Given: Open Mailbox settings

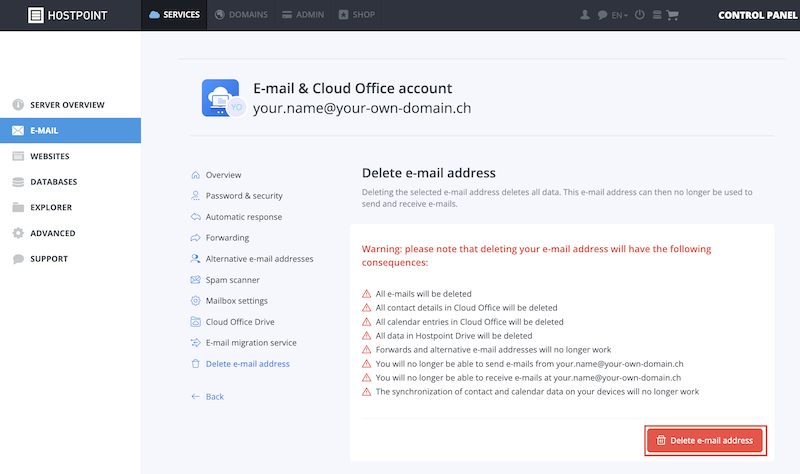Looking at the screenshot, I should (229, 301).
